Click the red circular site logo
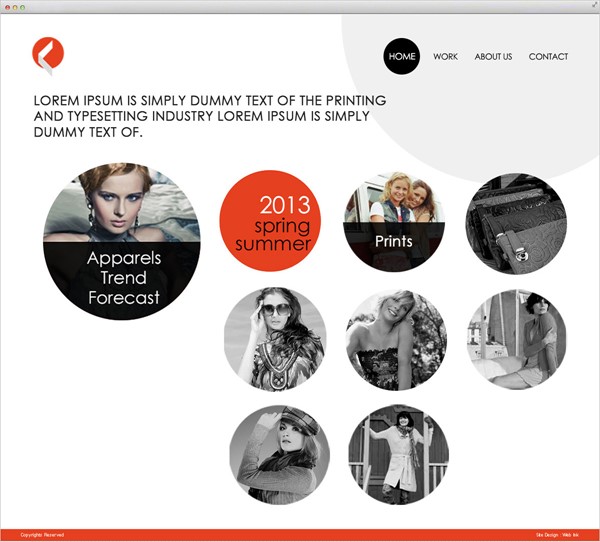600x542 pixels. (x=48, y=55)
